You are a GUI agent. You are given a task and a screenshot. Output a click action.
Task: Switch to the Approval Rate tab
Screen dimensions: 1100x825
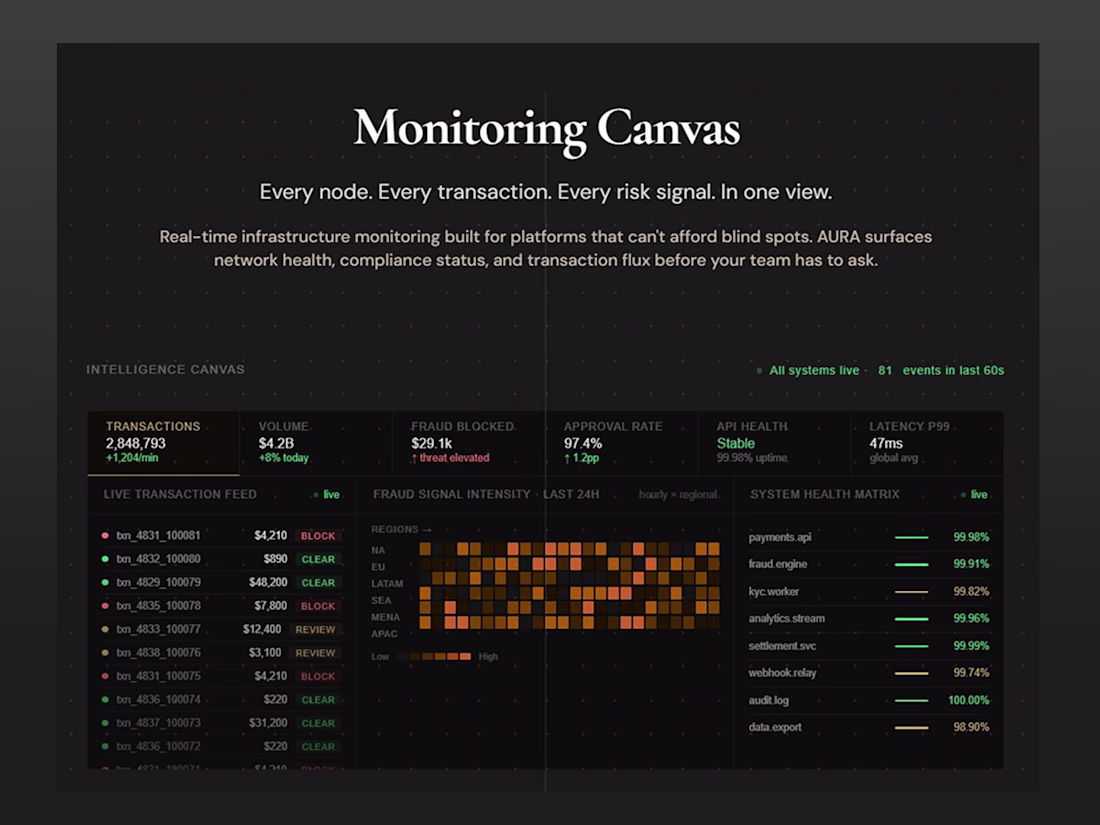click(622, 443)
